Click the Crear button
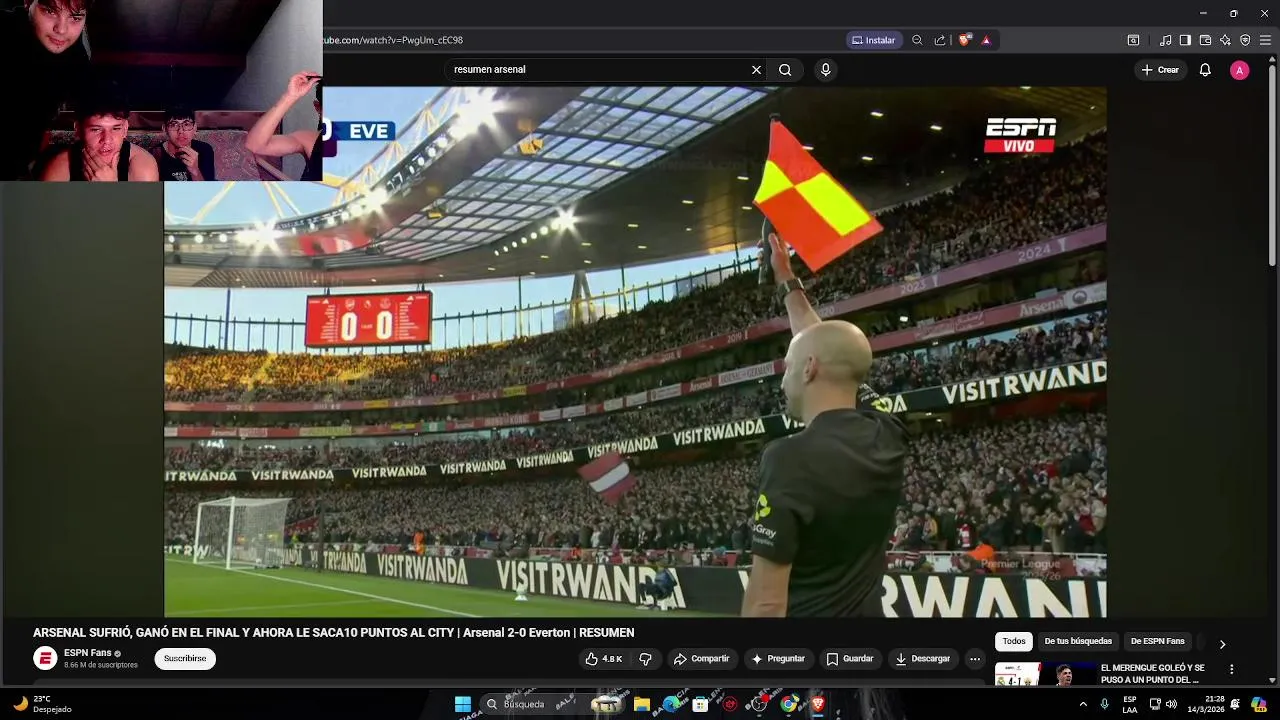Image resolution: width=1280 pixels, height=720 pixels. click(1160, 70)
